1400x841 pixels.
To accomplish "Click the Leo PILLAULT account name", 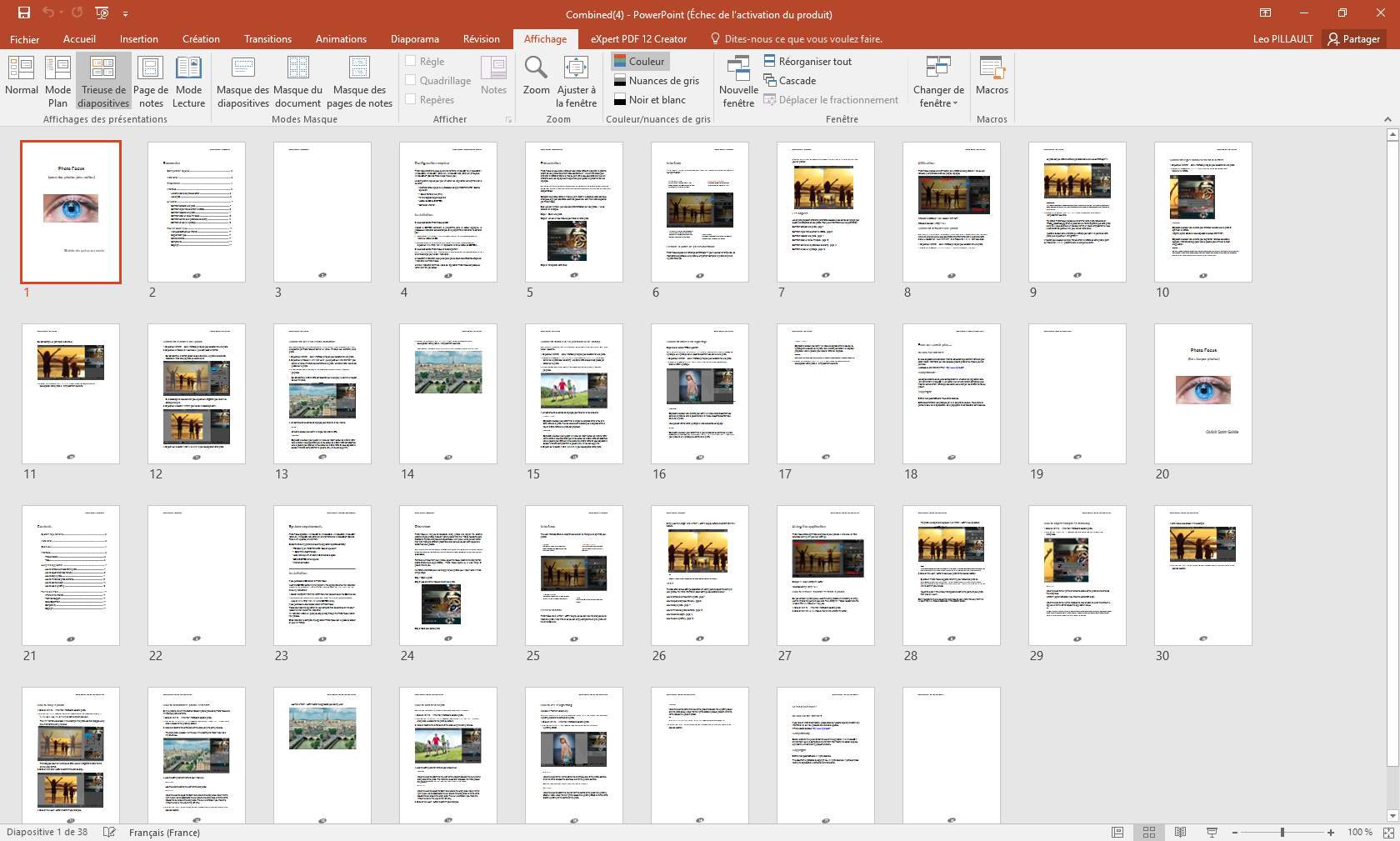I will 1282,39.
